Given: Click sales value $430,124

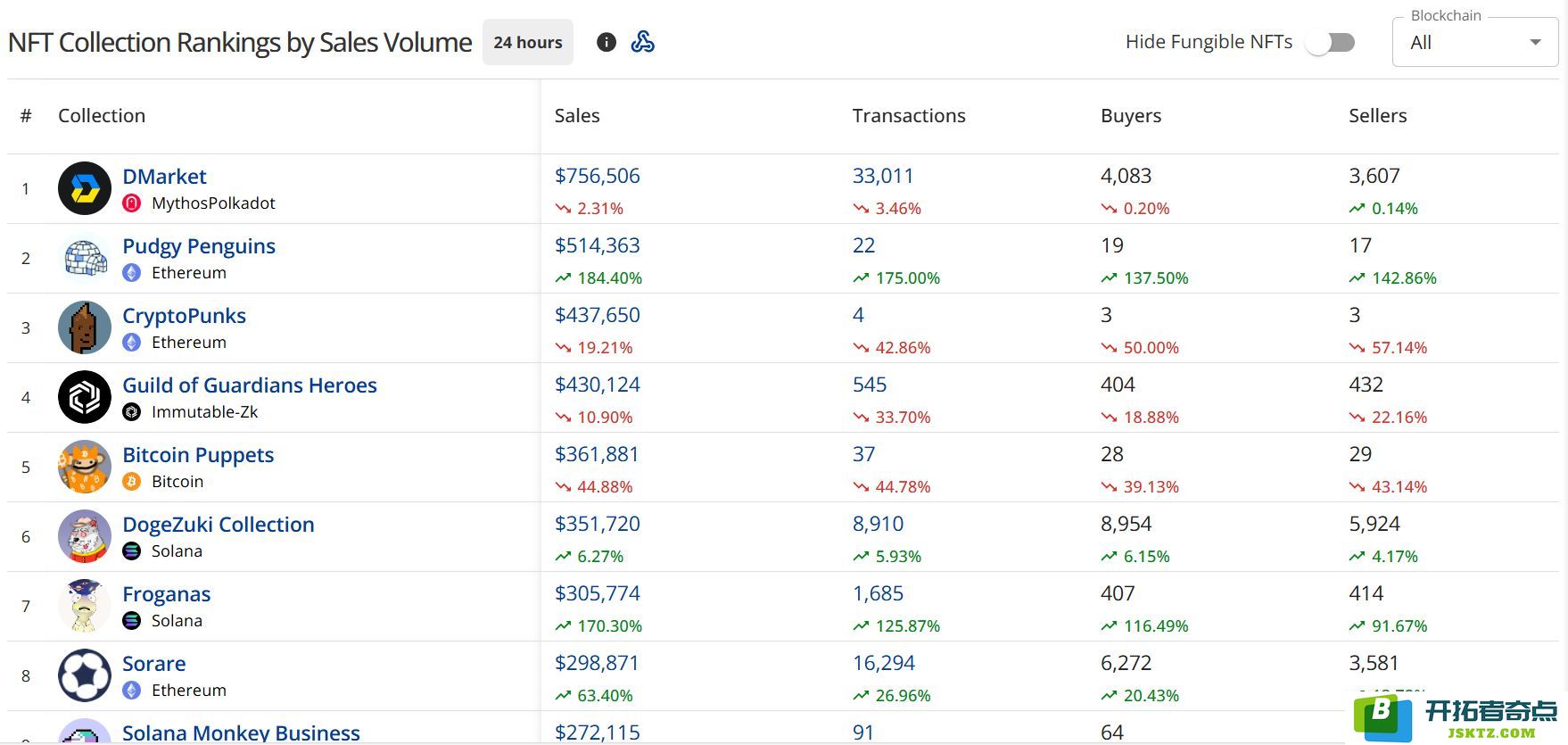Looking at the screenshot, I should click(598, 385).
